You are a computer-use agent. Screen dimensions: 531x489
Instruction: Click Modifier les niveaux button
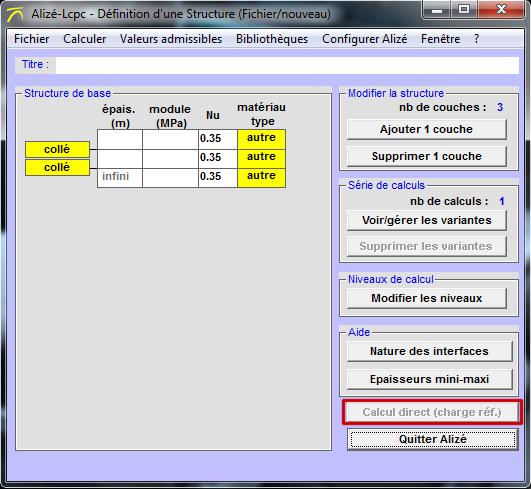(427, 298)
